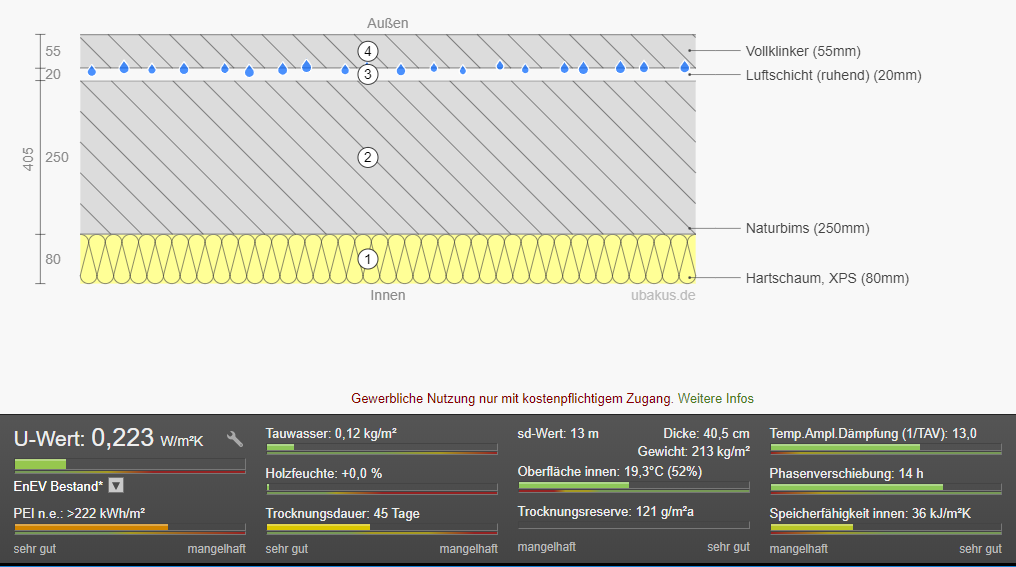This screenshot has height=567, width=1016.
Task: Click the Naturbims (250mm) layer label
Action: click(x=807, y=228)
